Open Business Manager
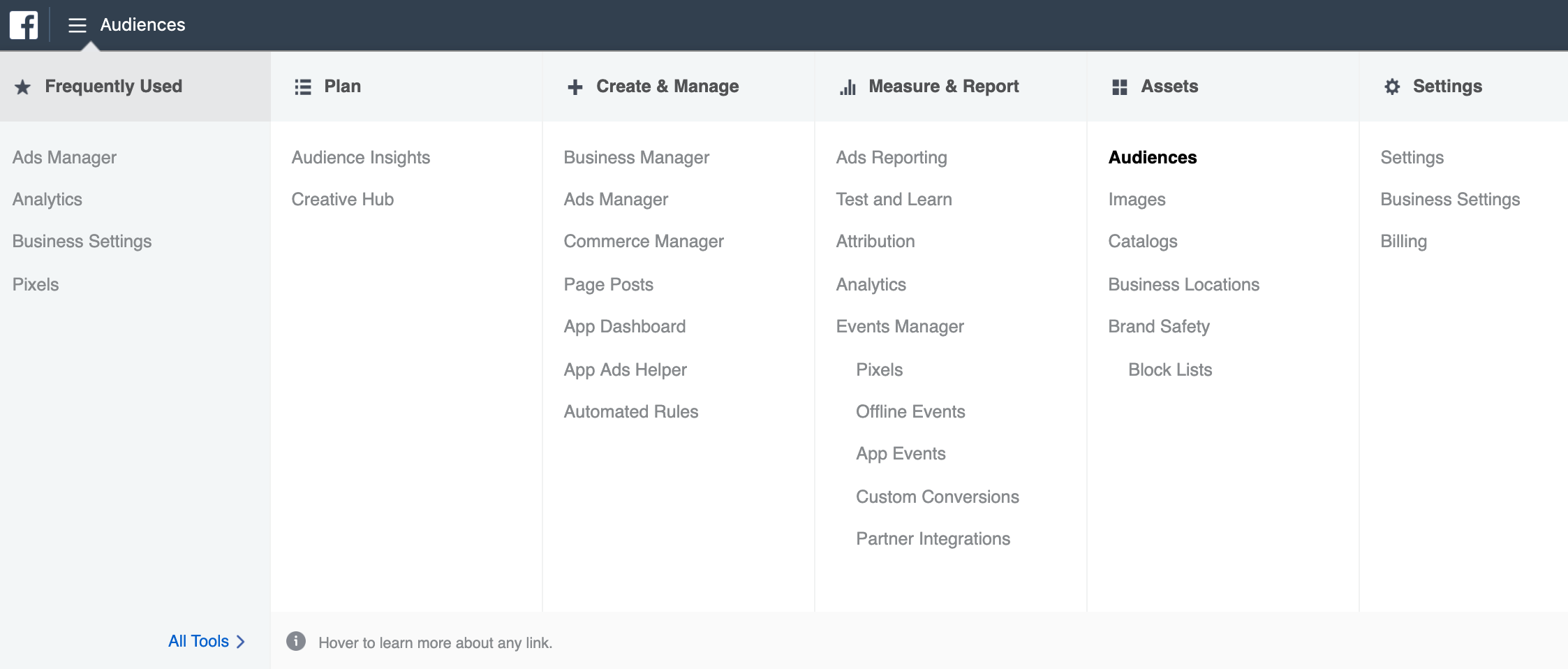The height and width of the screenshot is (669, 1568). point(637,157)
